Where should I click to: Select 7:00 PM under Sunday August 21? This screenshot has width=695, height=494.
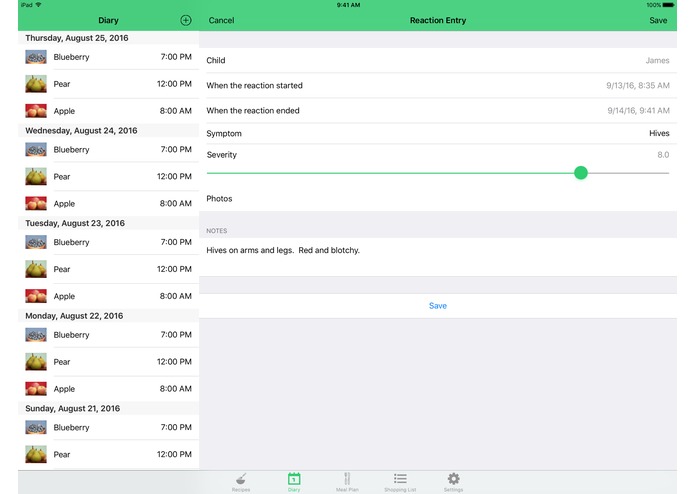pyautogui.click(x=176, y=427)
